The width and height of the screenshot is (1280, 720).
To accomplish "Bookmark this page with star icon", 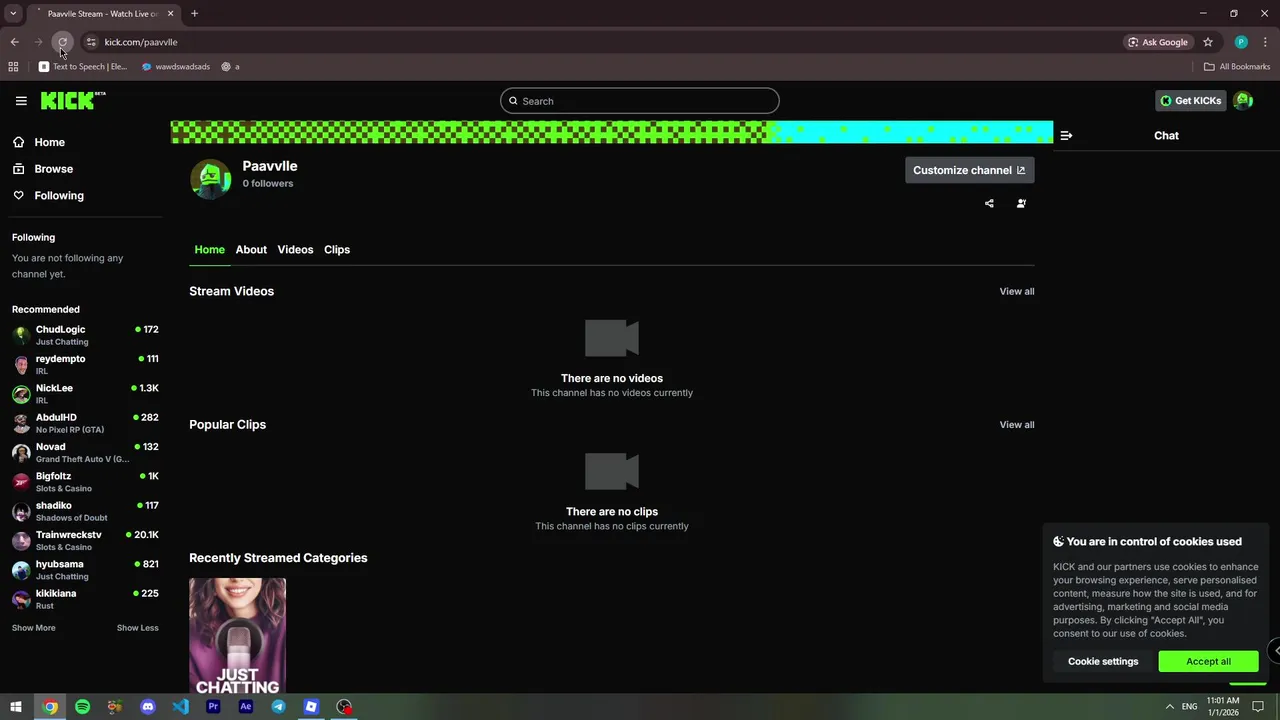I will [x=1208, y=42].
